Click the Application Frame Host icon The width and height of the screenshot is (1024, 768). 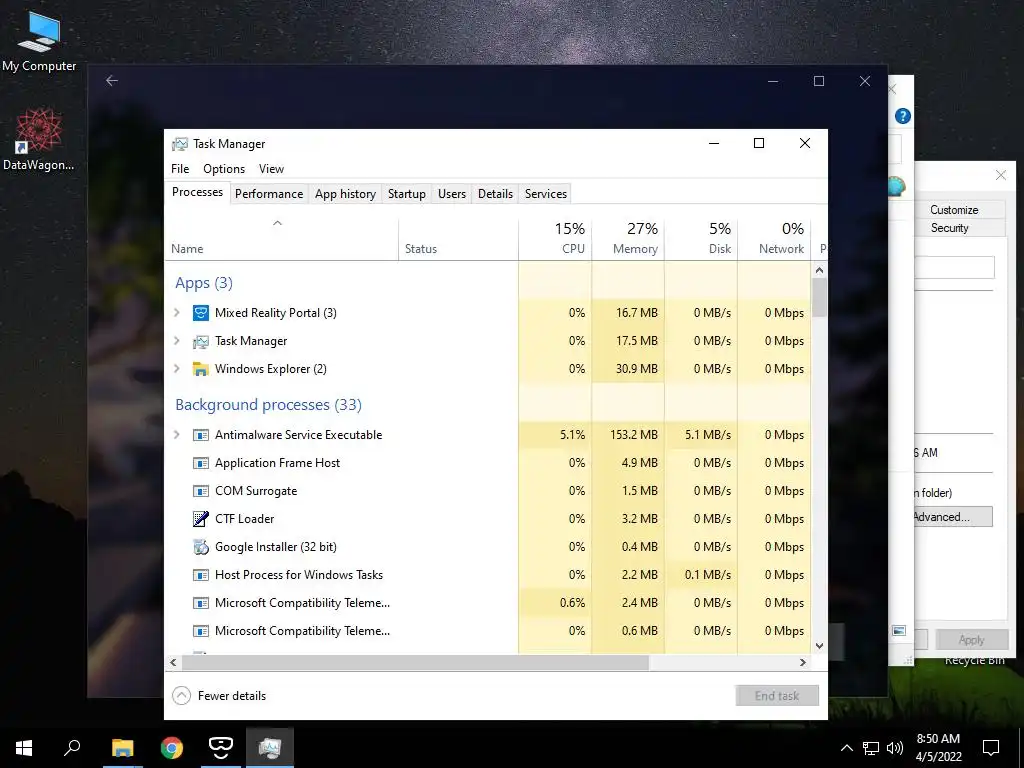click(x=200, y=463)
